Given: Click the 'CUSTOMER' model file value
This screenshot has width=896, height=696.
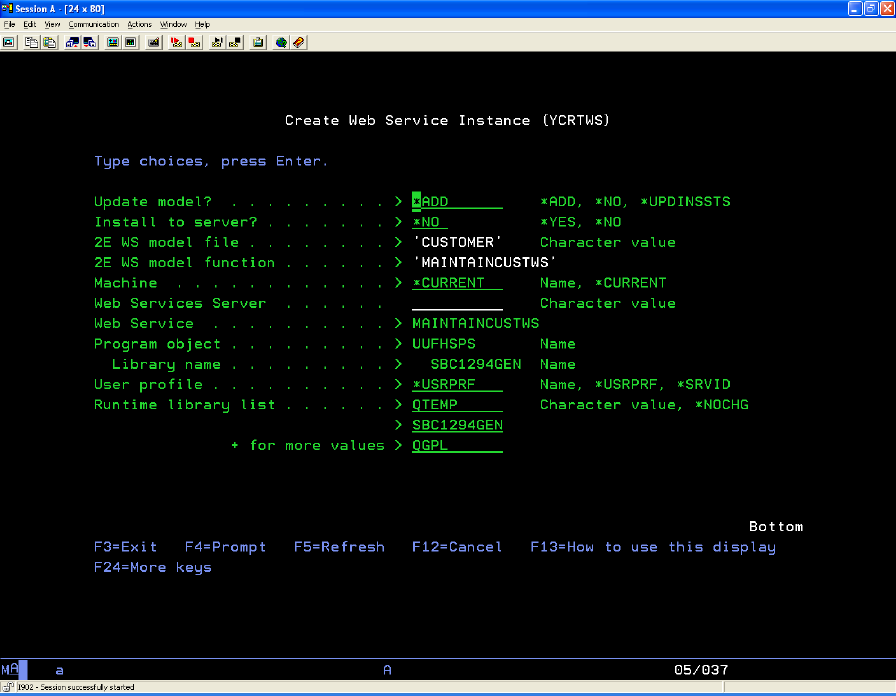Looking at the screenshot, I should click(457, 242).
